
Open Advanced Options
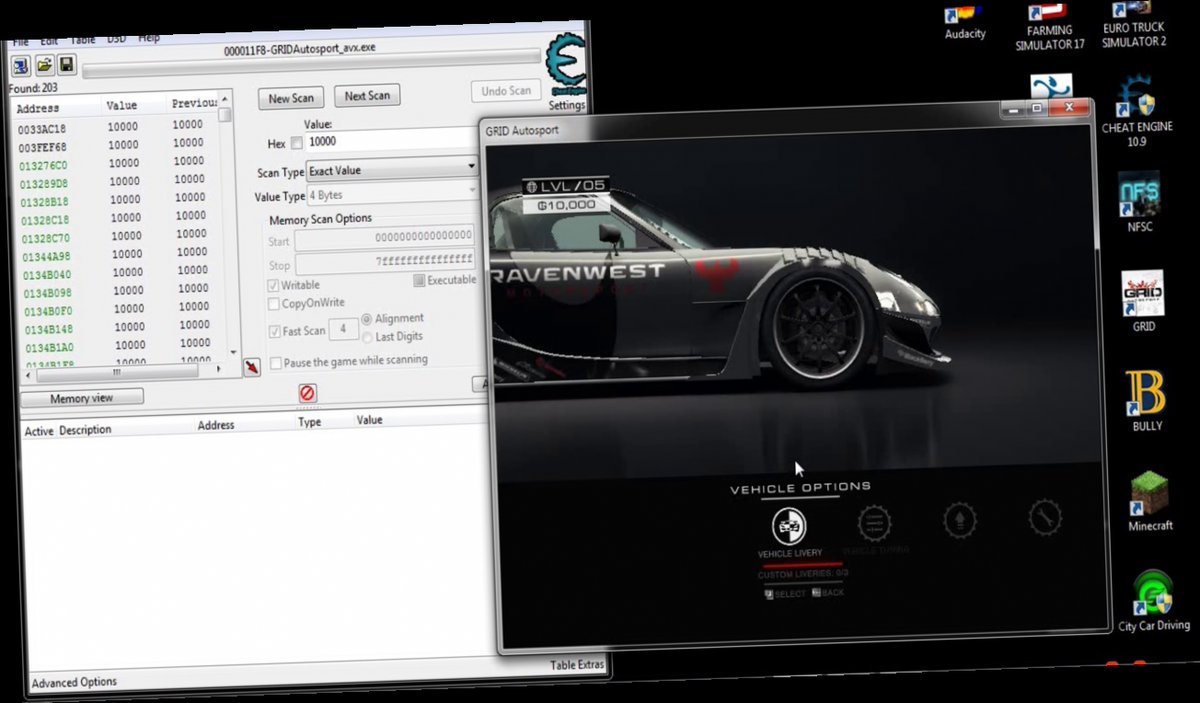coord(74,683)
